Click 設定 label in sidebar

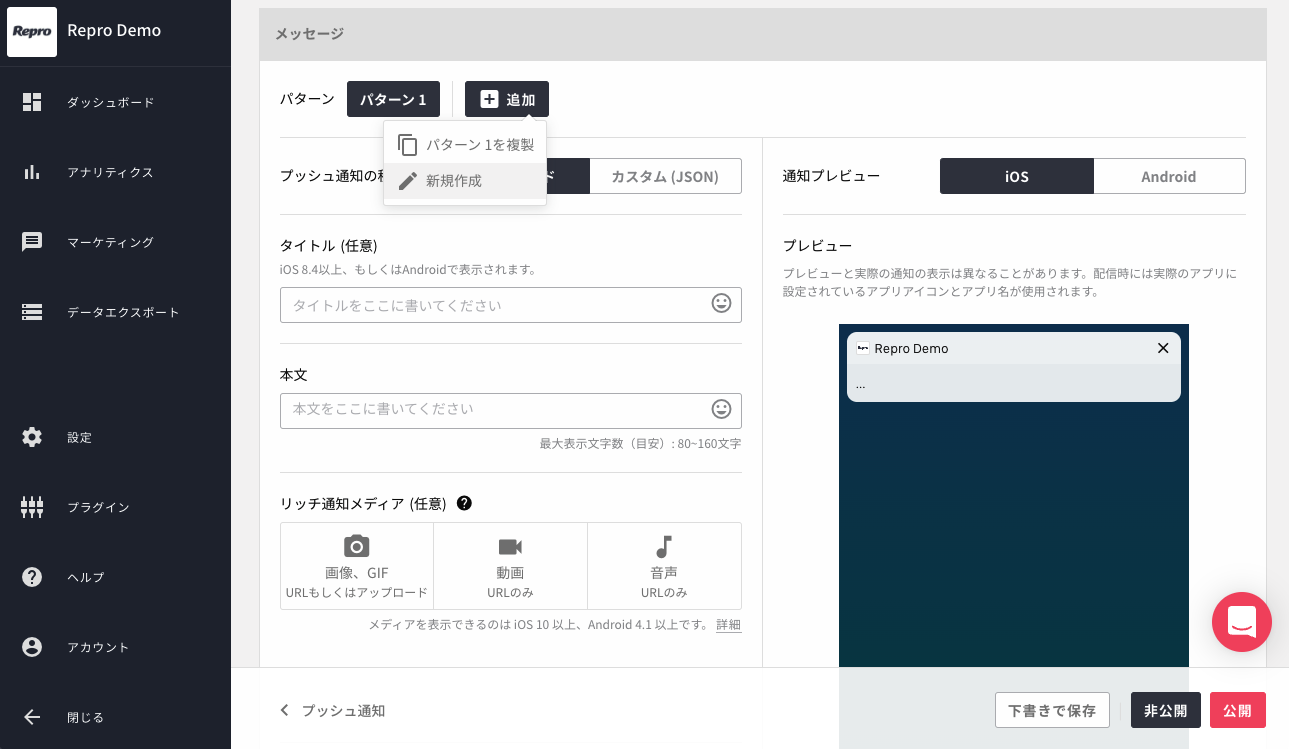80,437
